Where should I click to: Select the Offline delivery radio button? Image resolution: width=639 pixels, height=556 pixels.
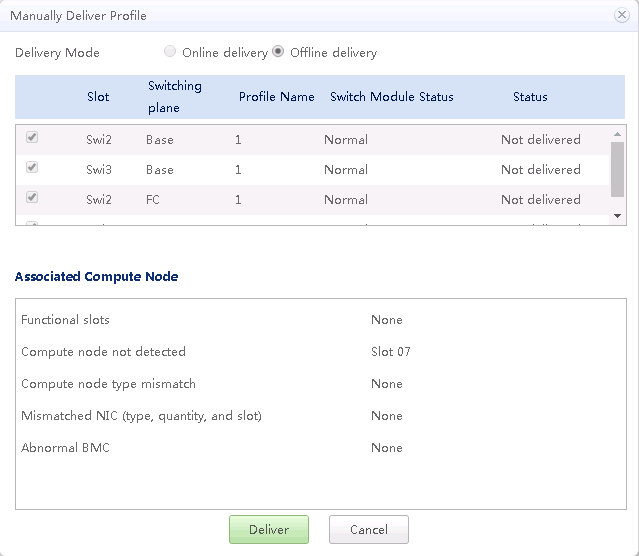[x=278, y=52]
